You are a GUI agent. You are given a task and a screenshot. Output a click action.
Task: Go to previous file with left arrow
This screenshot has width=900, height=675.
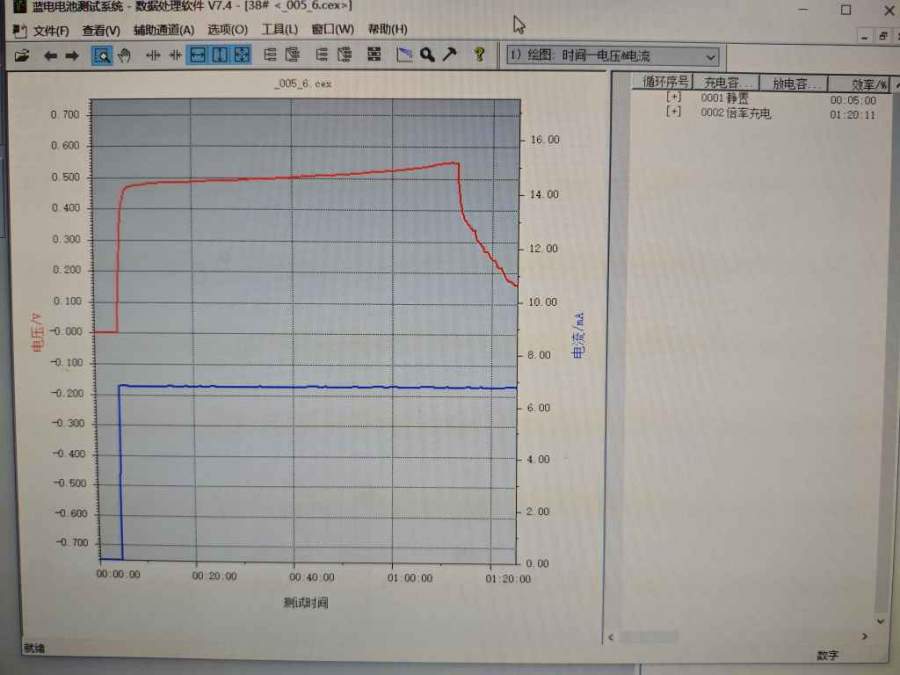(51, 56)
